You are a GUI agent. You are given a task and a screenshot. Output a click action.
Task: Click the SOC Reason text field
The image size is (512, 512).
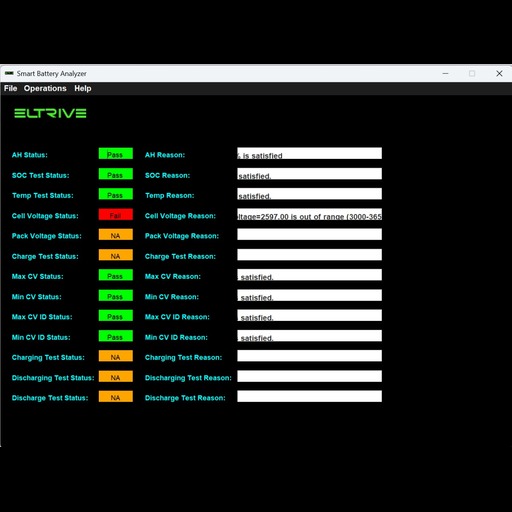click(x=309, y=174)
